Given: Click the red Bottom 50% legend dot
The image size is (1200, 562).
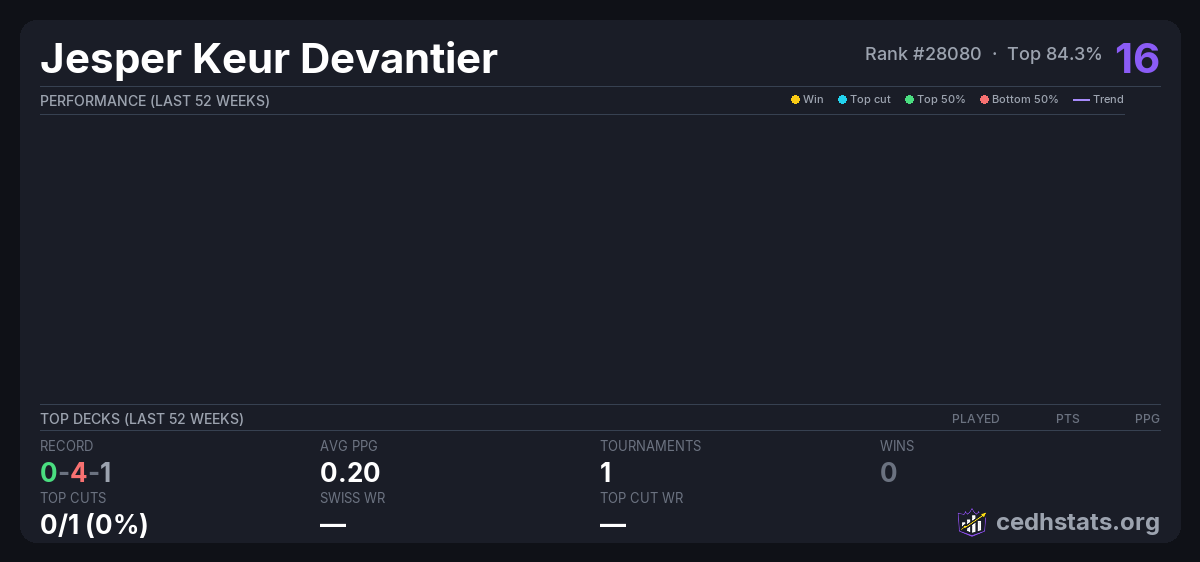Looking at the screenshot, I should pos(984,100).
